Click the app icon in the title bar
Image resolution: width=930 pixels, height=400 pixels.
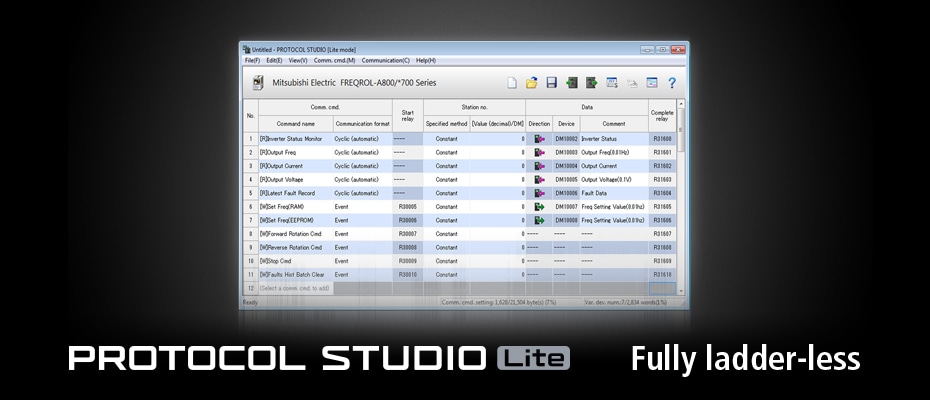[x=246, y=50]
